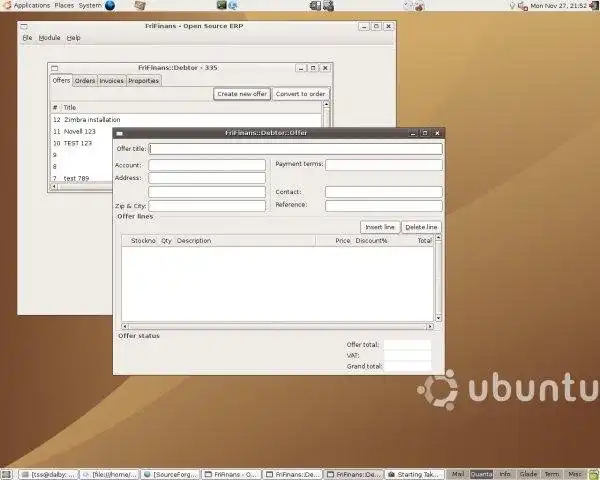Click the left arrow of Debtor horizontal scrollbar
Image resolution: width=600 pixels, height=480 pixels.
tap(54, 187)
